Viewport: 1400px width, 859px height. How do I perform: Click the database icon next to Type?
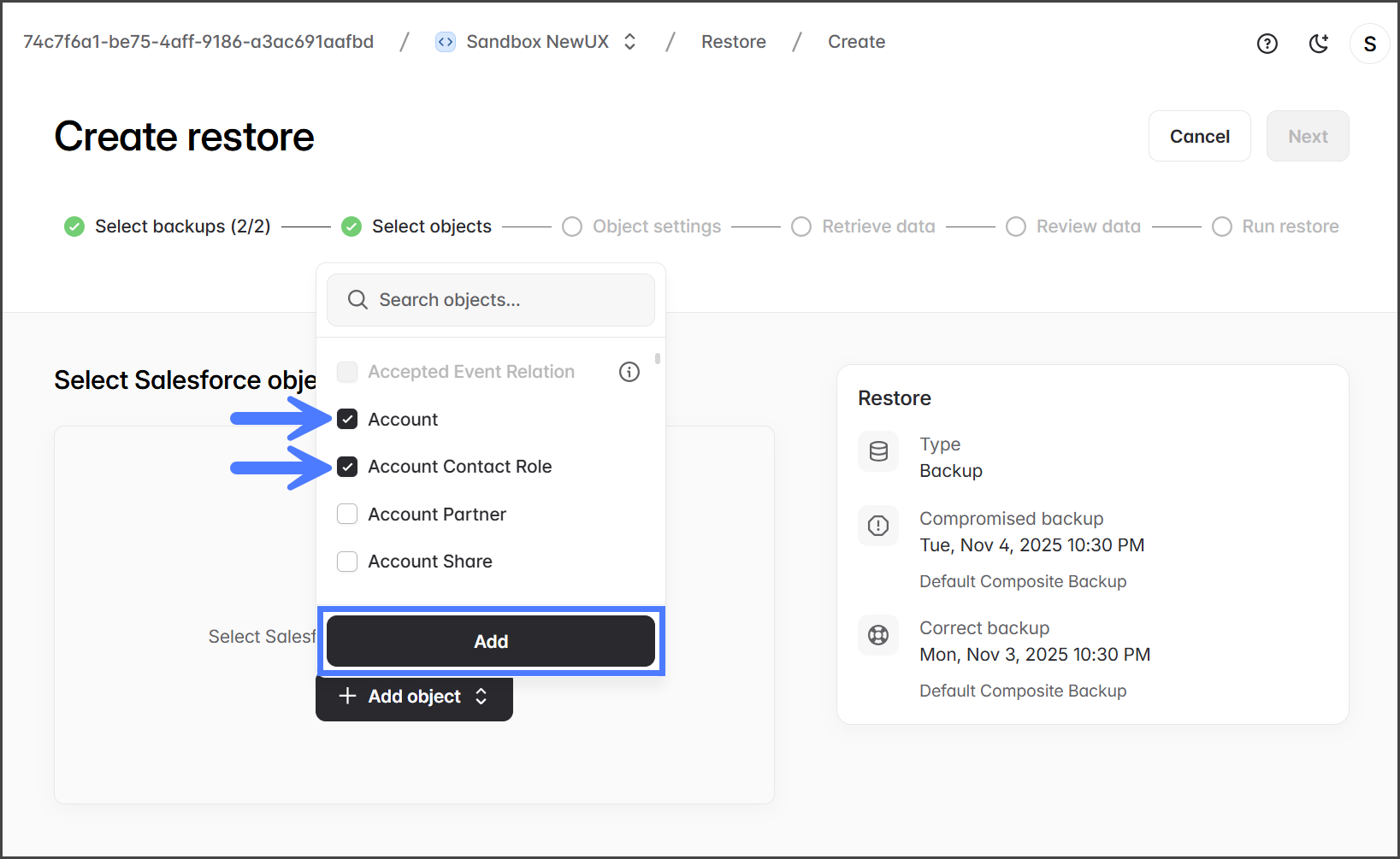point(878,451)
